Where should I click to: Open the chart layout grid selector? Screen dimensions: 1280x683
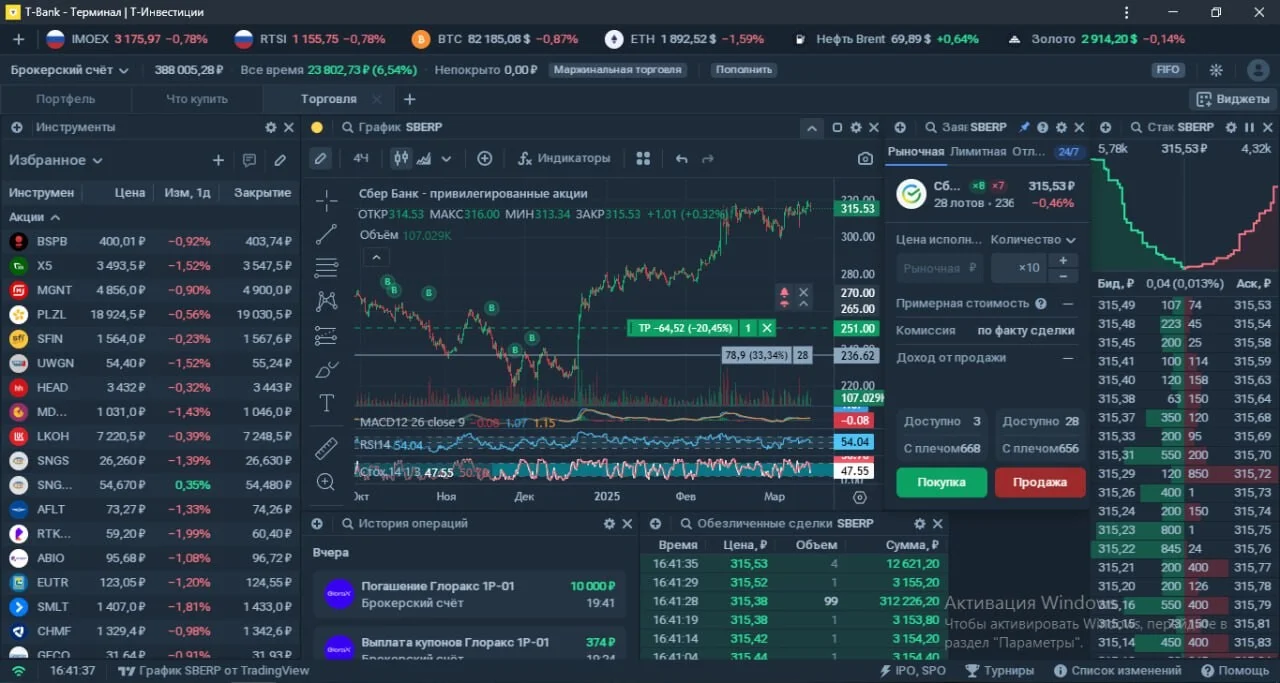[x=643, y=158]
